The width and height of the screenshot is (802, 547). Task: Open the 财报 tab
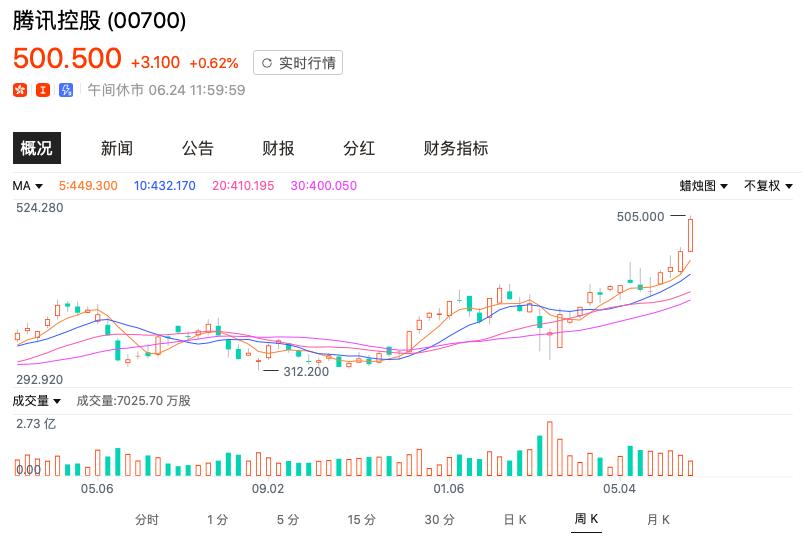(x=278, y=148)
